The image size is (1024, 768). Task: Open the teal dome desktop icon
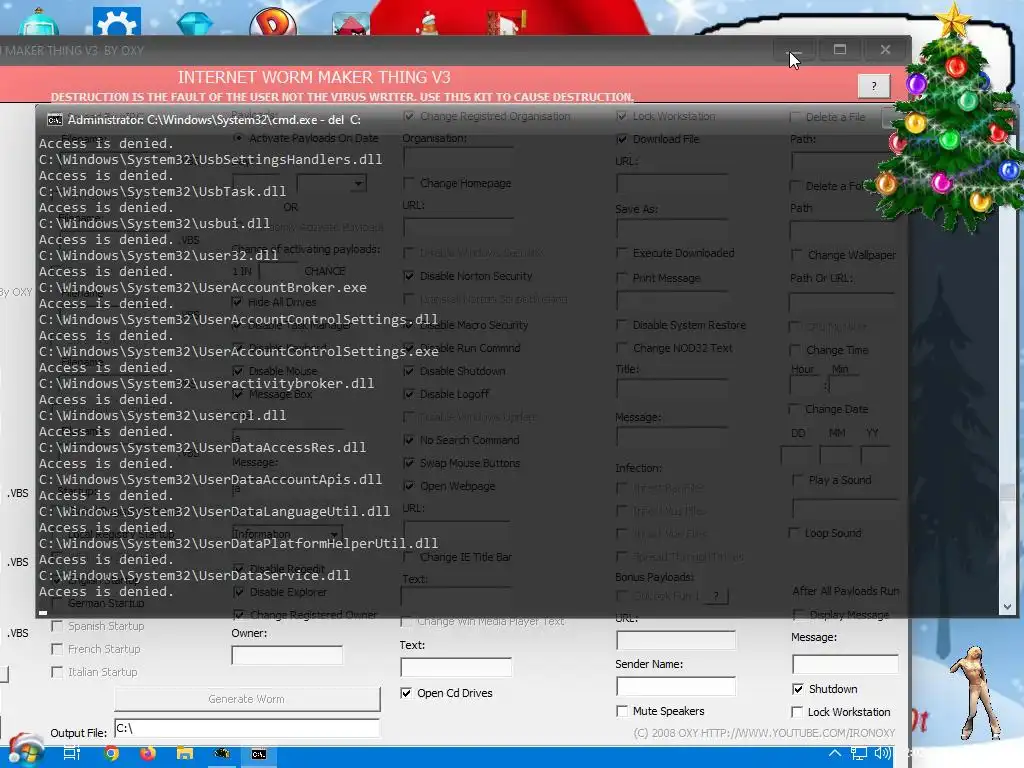(x=39, y=22)
